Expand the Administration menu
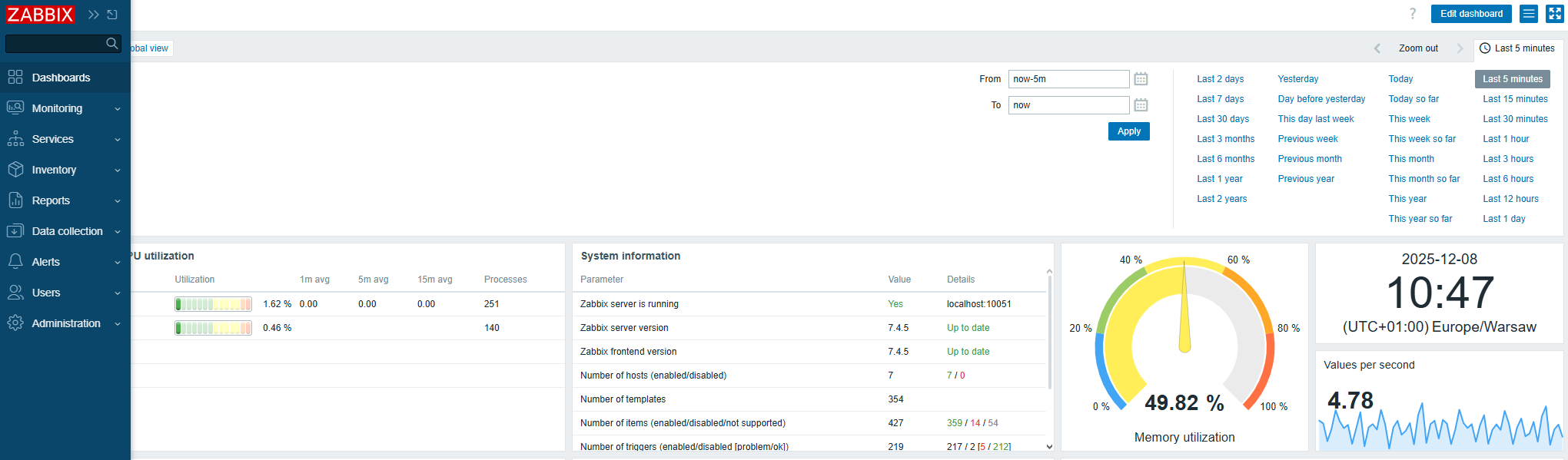This screenshot has height=460, width=1568. click(x=65, y=323)
